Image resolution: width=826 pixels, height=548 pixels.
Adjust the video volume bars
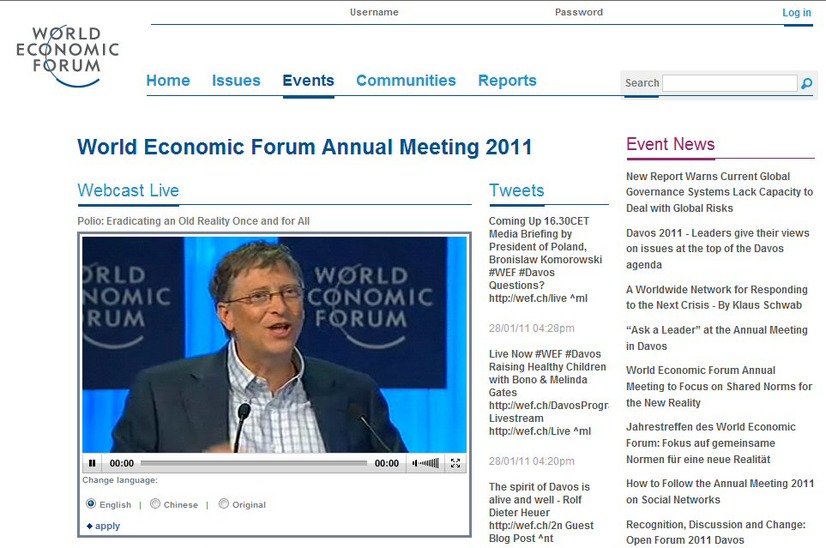[429, 463]
